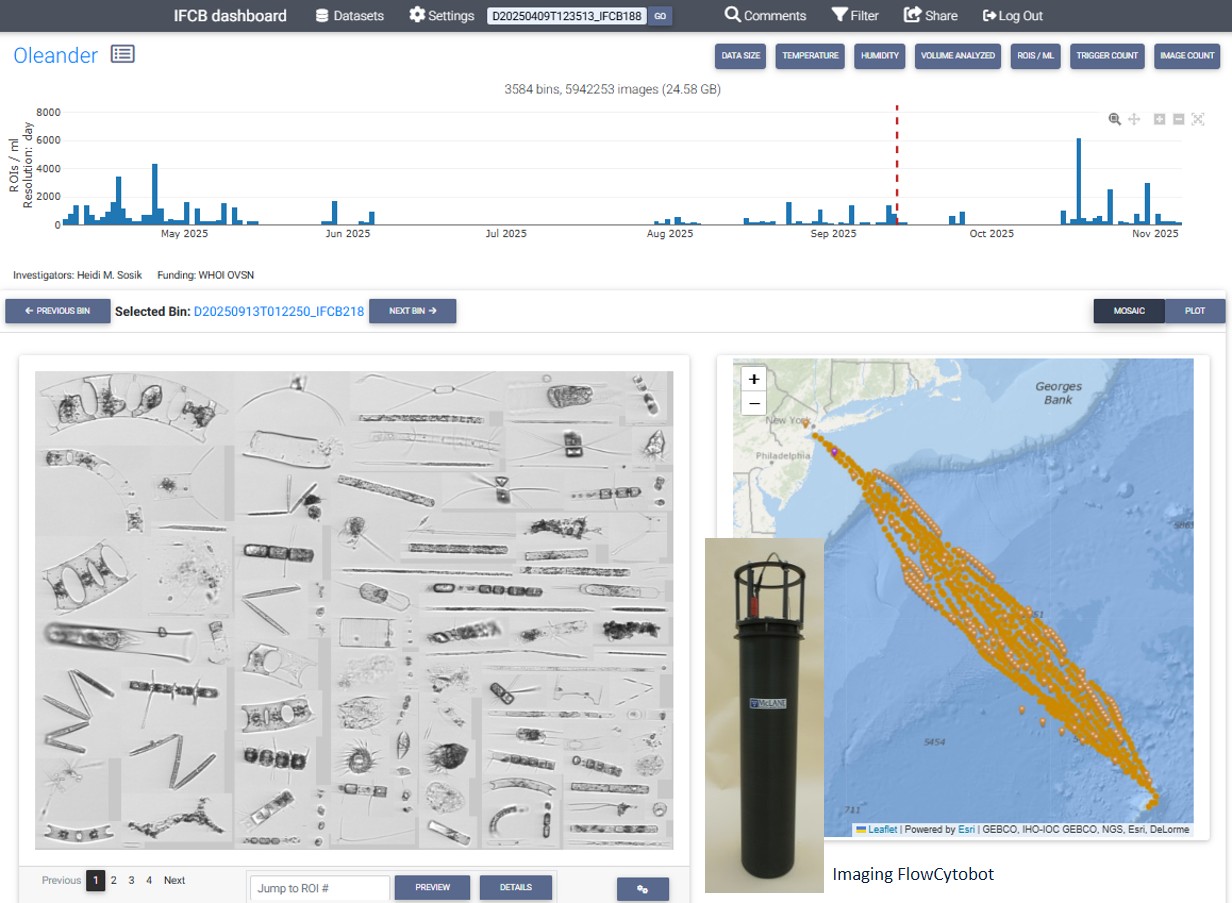Viewport: 1232px width, 903px height.
Task: Open the selected bin D20250913T012250_IFCB218 link
Action: click(279, 311)
